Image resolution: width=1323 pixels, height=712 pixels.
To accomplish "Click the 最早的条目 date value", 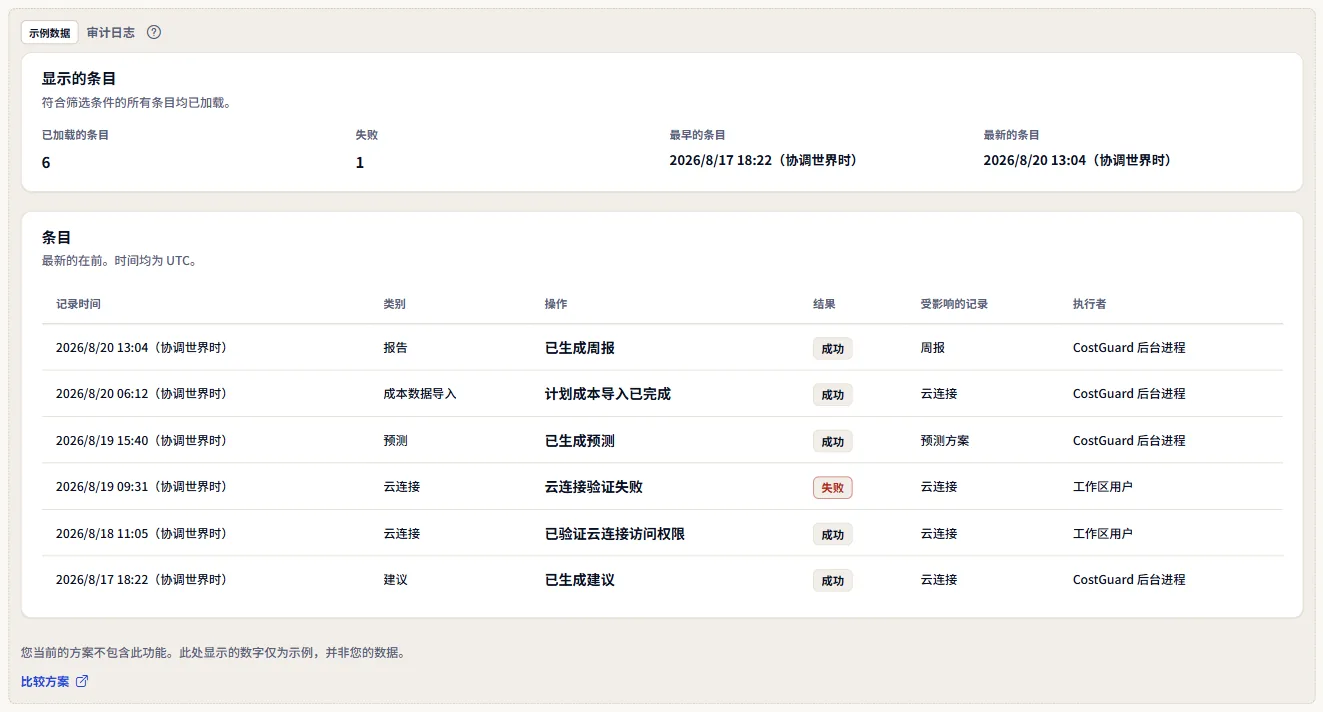I will point(763,160).
